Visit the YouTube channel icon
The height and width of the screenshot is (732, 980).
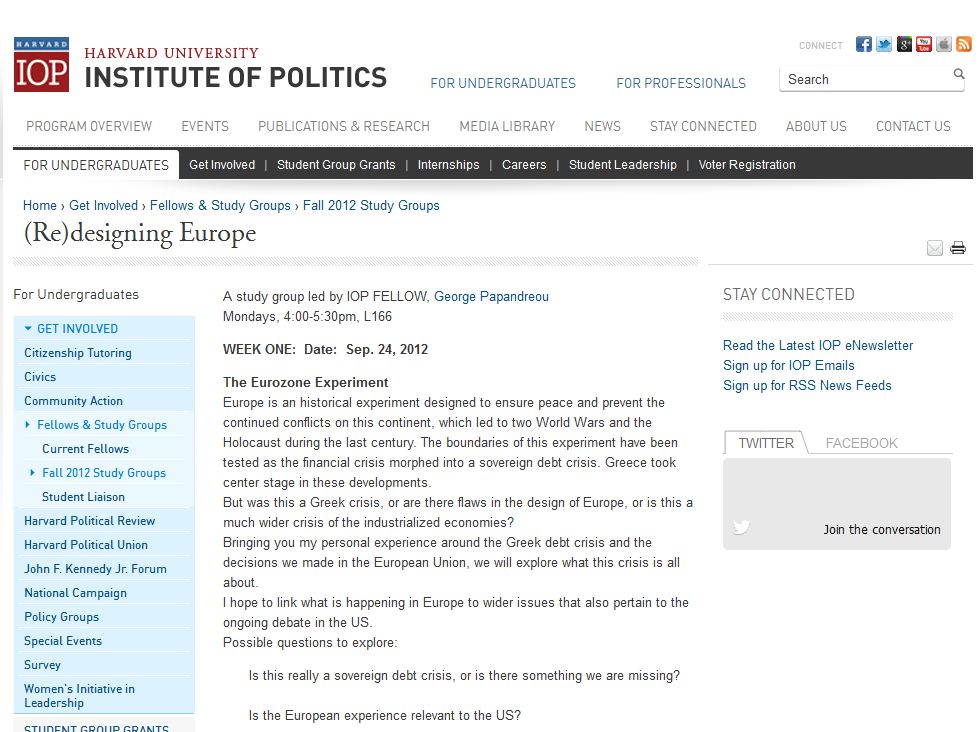[924, 44]
